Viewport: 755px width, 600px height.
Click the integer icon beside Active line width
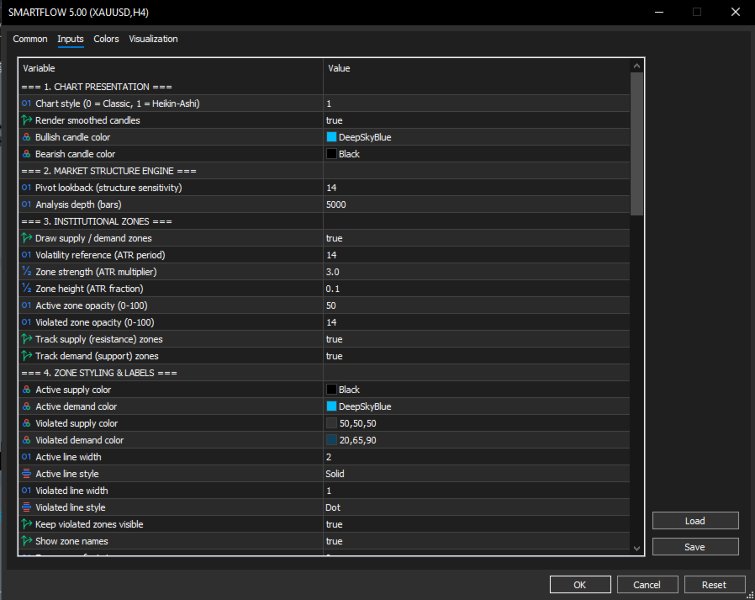(x=26, y=457)
